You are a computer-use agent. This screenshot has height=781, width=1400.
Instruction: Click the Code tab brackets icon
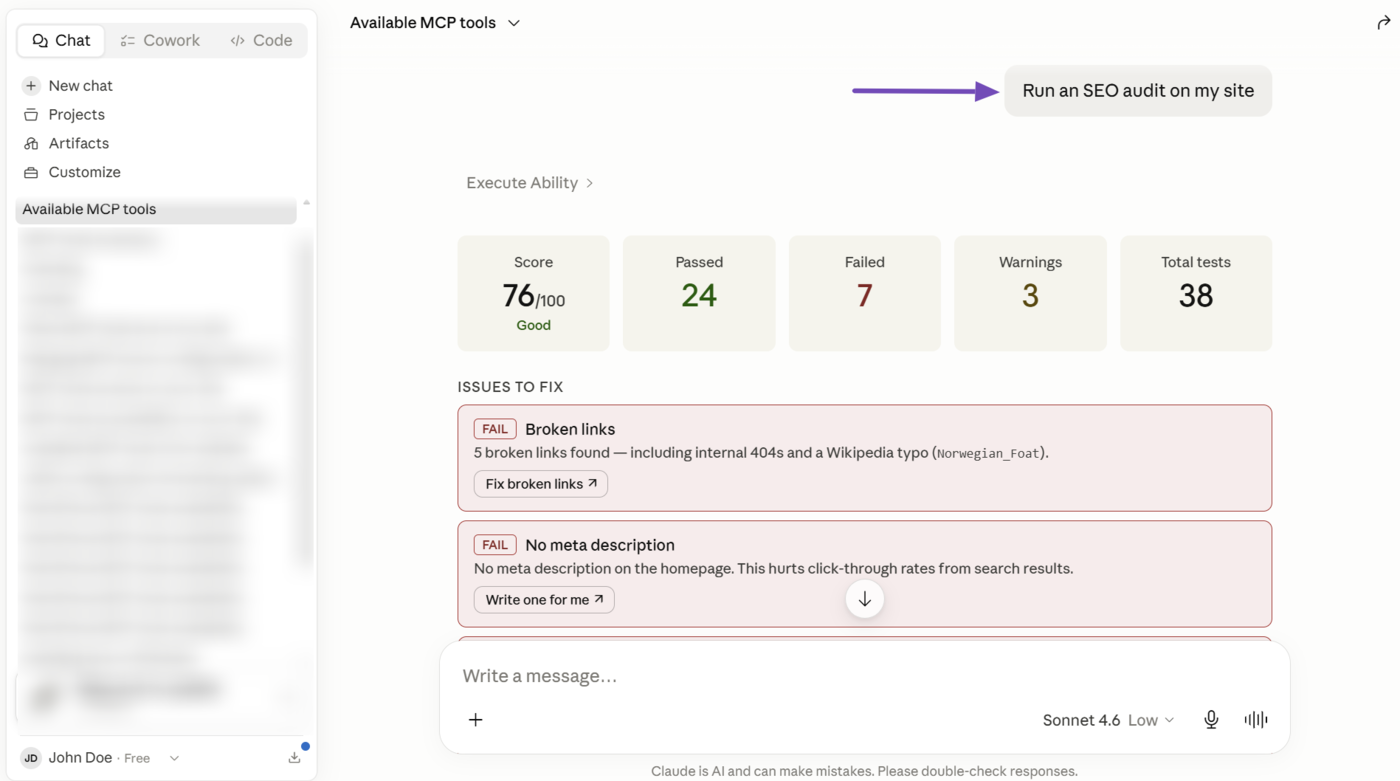pyautogui.click(x=237, y=41)
